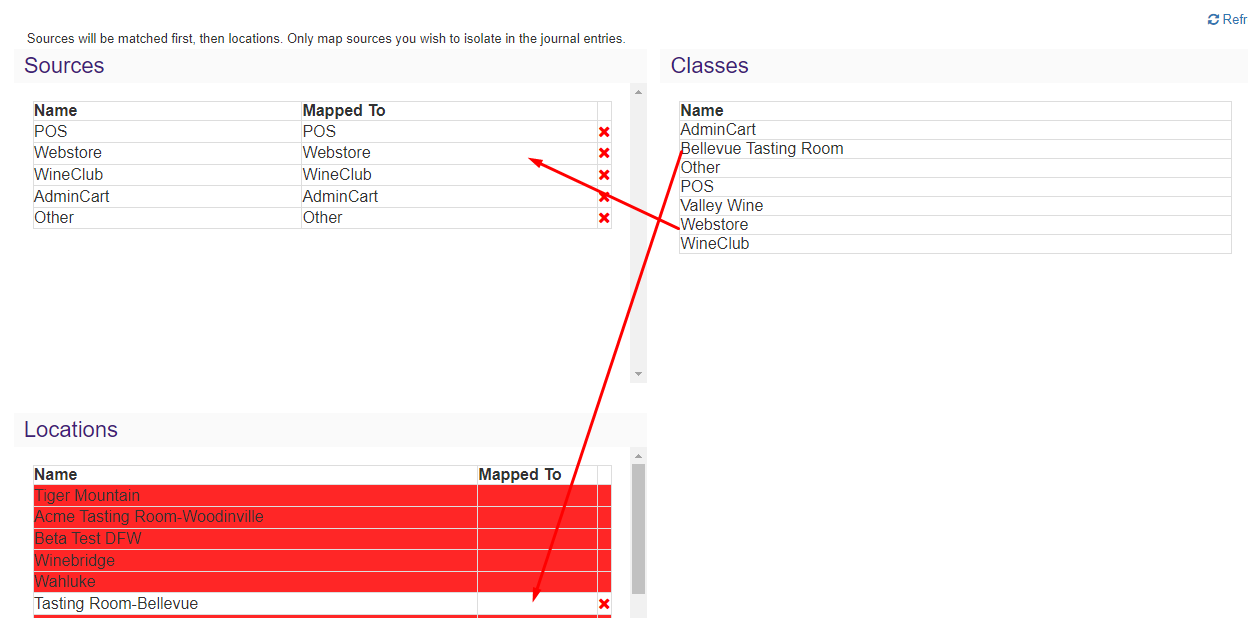Viewport: 1248px width, 618px height.
Task: Click the Locations panel scrollbar up arrow
Action: tap(638, 457)
